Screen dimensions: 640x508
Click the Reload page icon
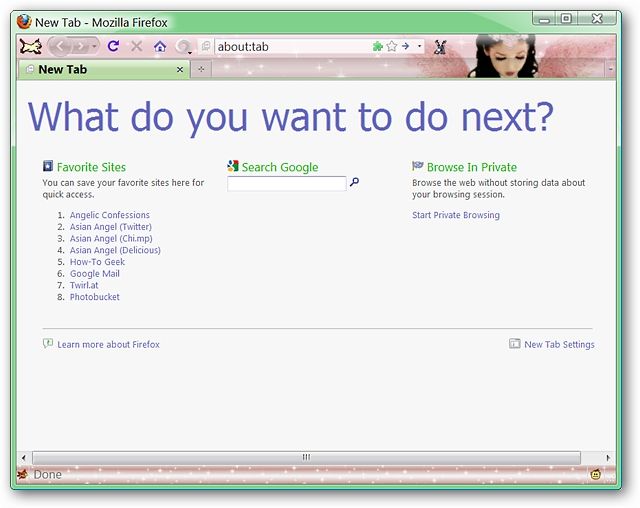coord(113,46)
